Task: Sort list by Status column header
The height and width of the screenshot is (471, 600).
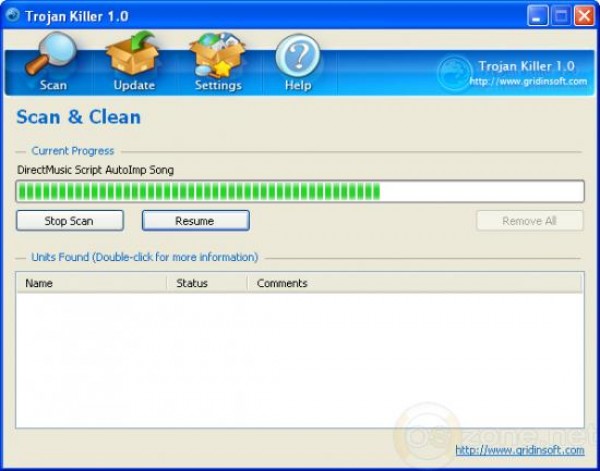Action: click(207, 283)
